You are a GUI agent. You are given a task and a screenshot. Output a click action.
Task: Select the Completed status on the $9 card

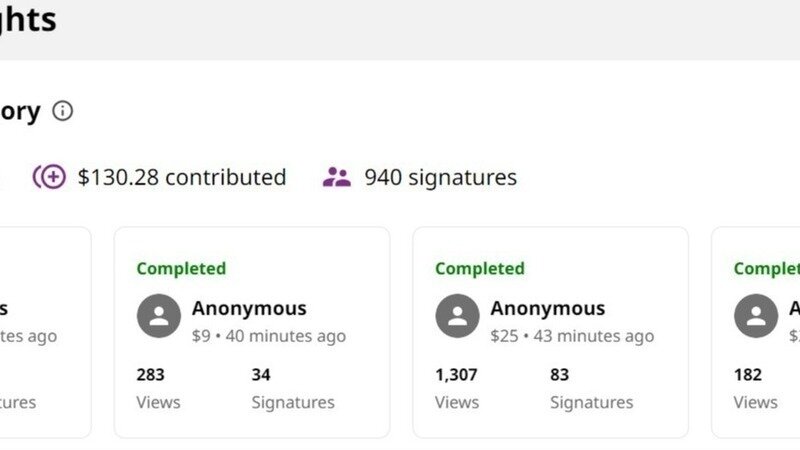click(x=181, y=268)
